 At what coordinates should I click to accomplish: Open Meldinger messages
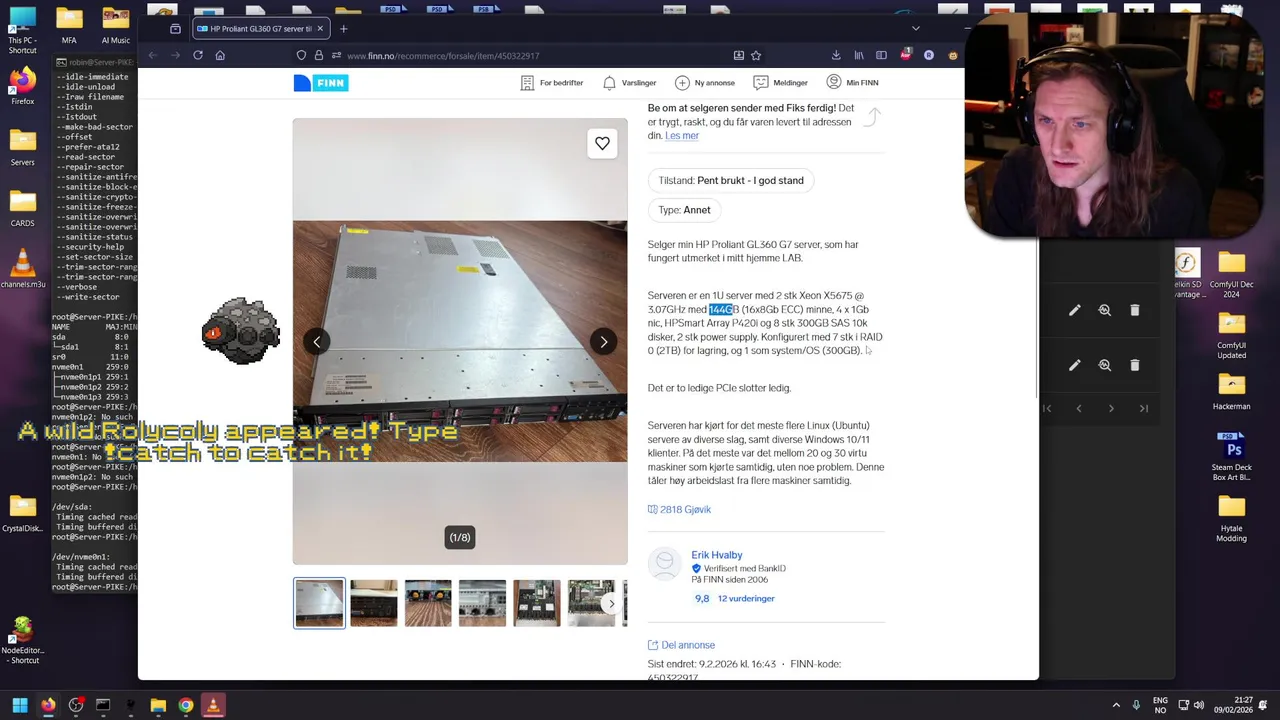(x=780, y=83)
